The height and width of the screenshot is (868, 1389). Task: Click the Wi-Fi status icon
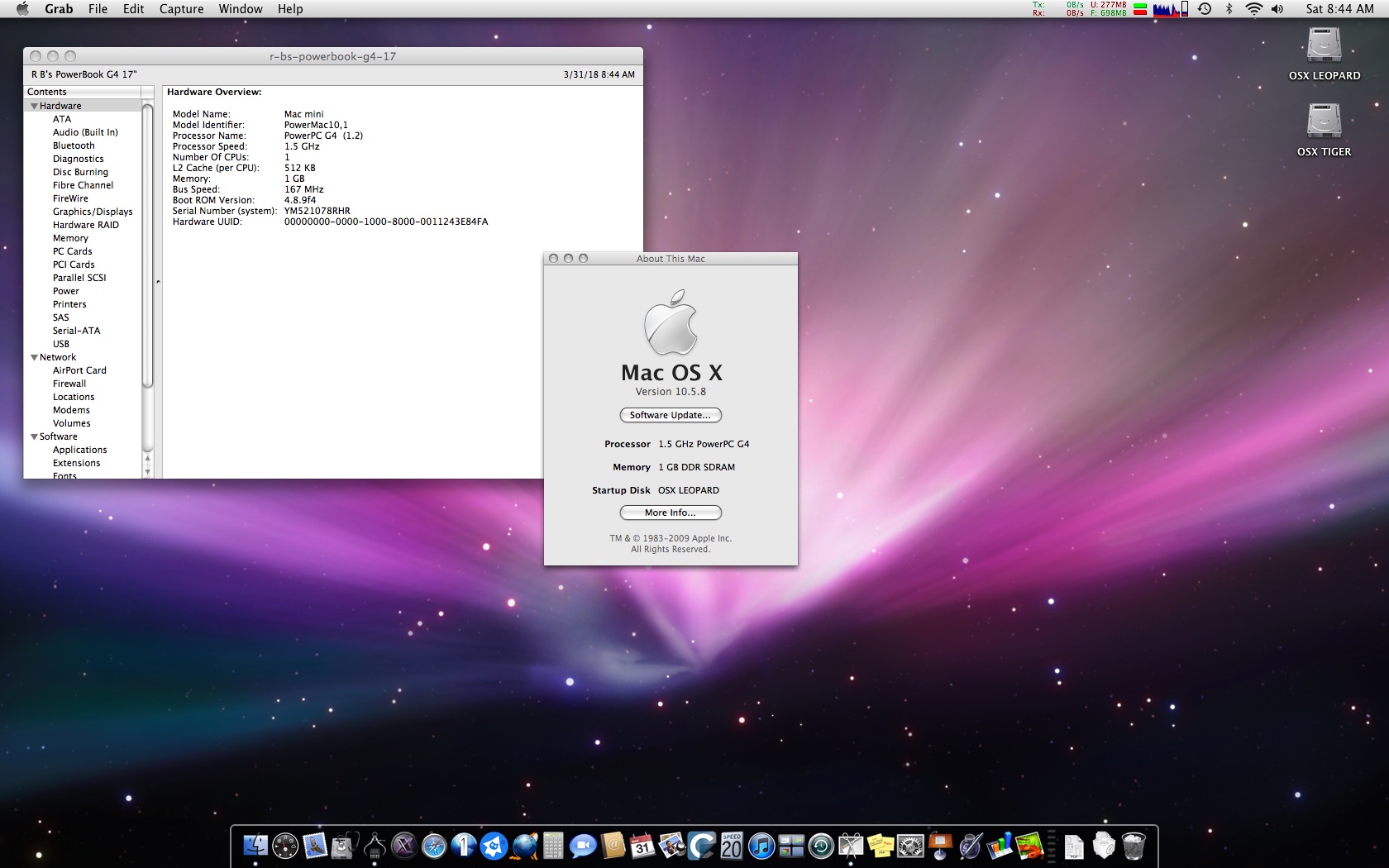[x=1253, y=9]
